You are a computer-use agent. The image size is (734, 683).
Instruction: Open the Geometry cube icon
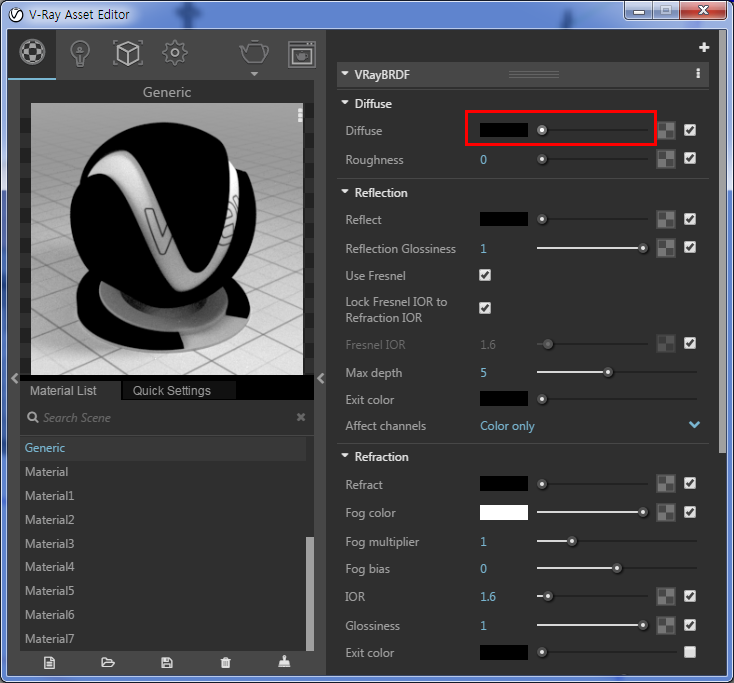tap(127, 53)
